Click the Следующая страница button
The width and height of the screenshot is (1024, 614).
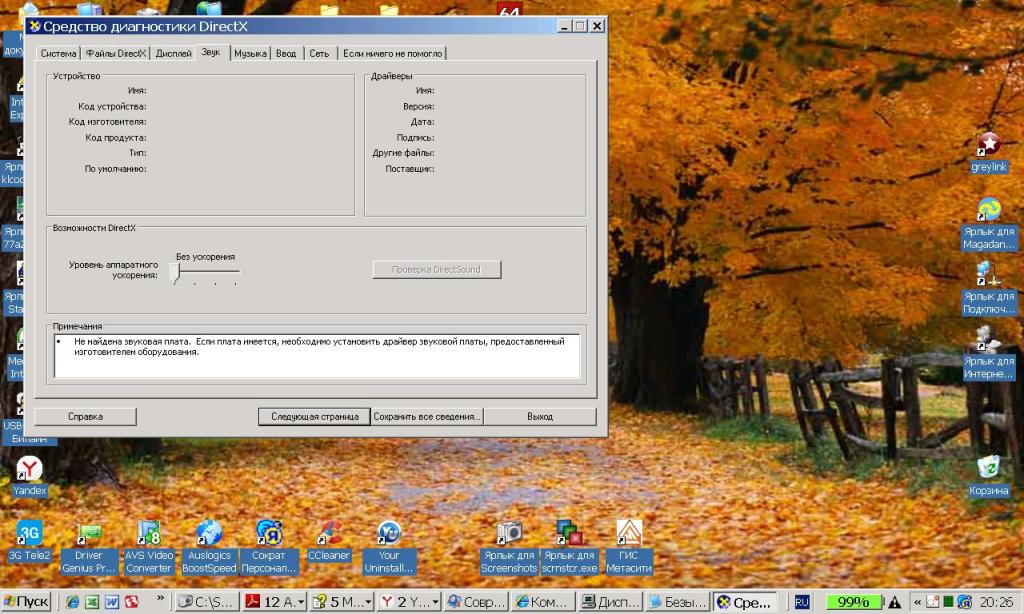pyautogui.click(x=314, y=416)
